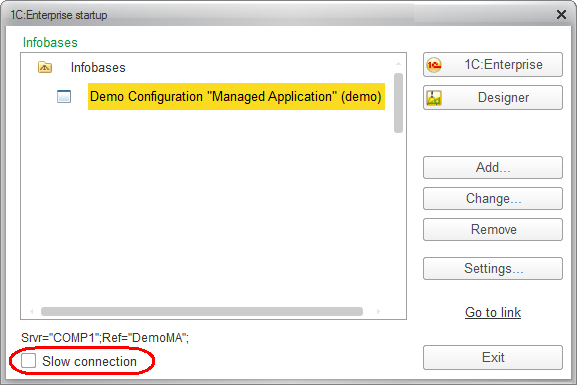Launch 1C:Enterprise mode
This screenshot has width=577, height=385.
point(493,65)
